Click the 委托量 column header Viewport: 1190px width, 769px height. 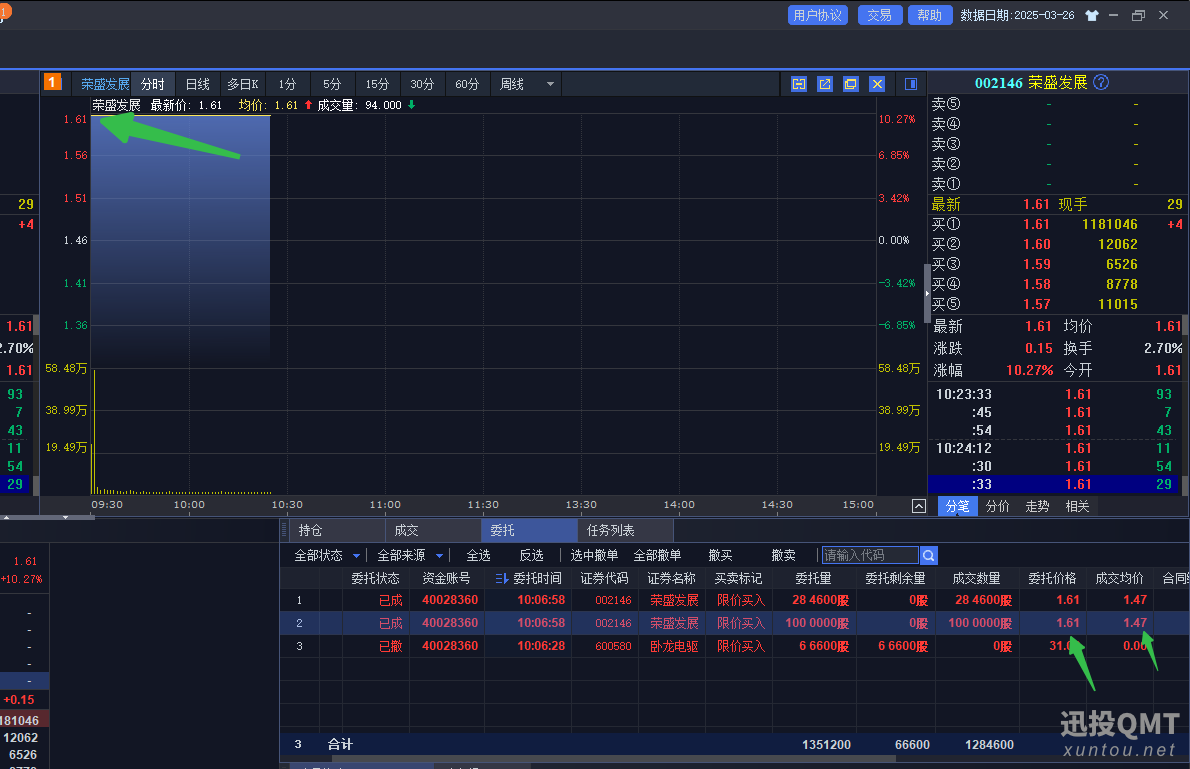[813, 578]
